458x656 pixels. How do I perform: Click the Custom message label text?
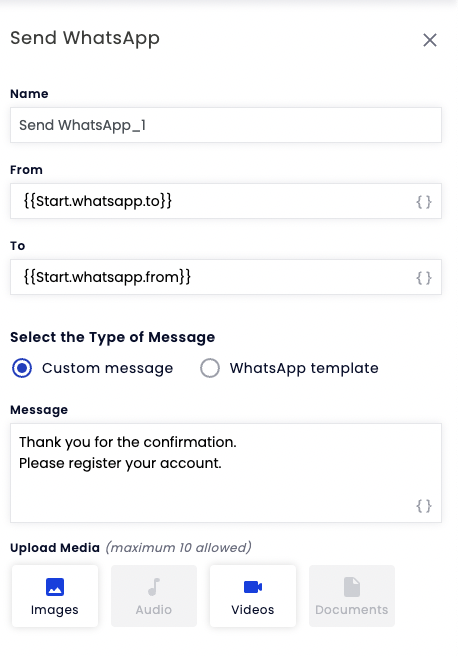[x=107, y=368]
